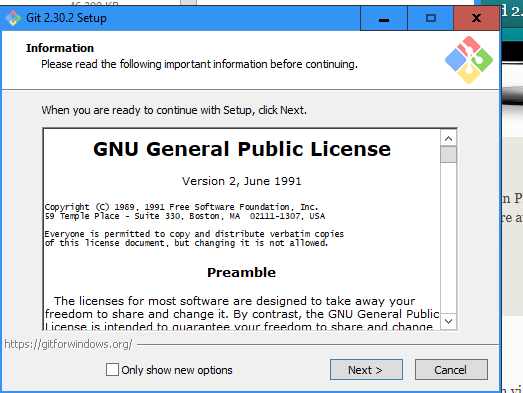
Task: Click 'of this license document' line
Action: point(186,243)
